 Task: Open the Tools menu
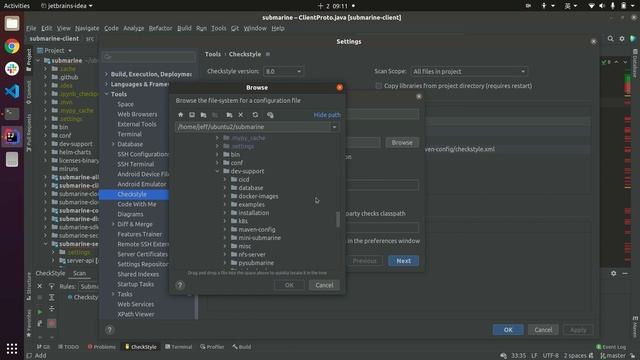[218, 28]
